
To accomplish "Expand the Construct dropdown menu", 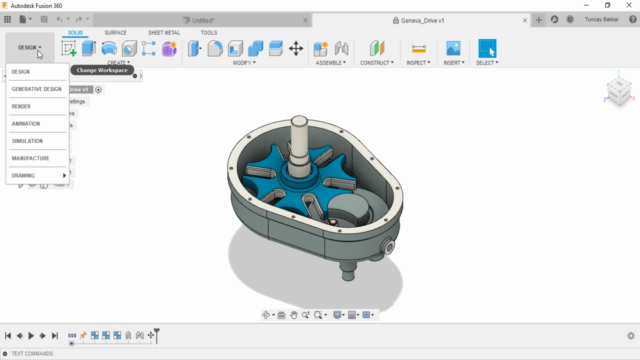I will [377, 62].
